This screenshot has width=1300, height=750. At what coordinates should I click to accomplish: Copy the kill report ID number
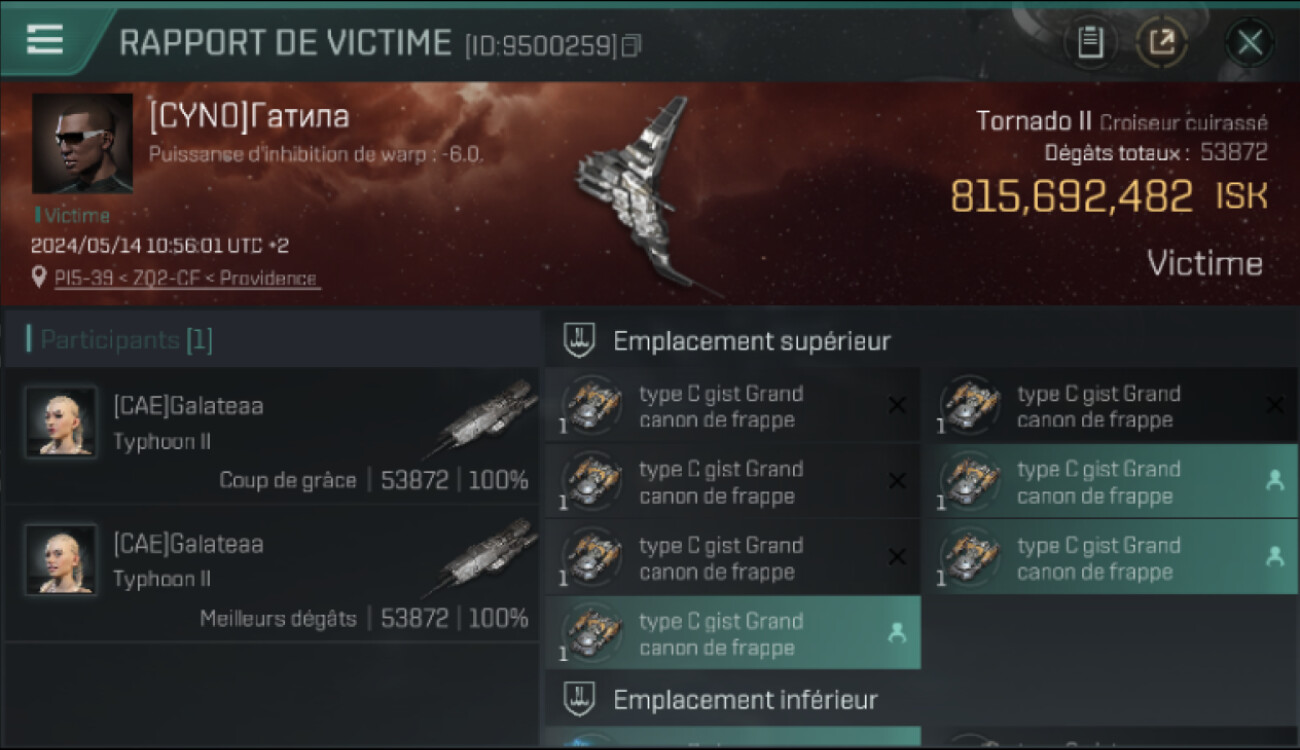(x=631, y=45)
